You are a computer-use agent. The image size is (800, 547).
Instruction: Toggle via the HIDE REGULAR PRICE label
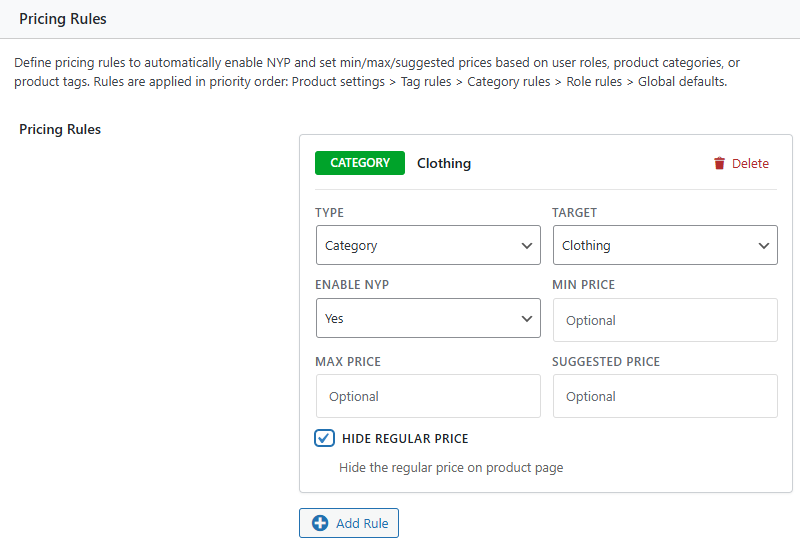coord(405,439)
